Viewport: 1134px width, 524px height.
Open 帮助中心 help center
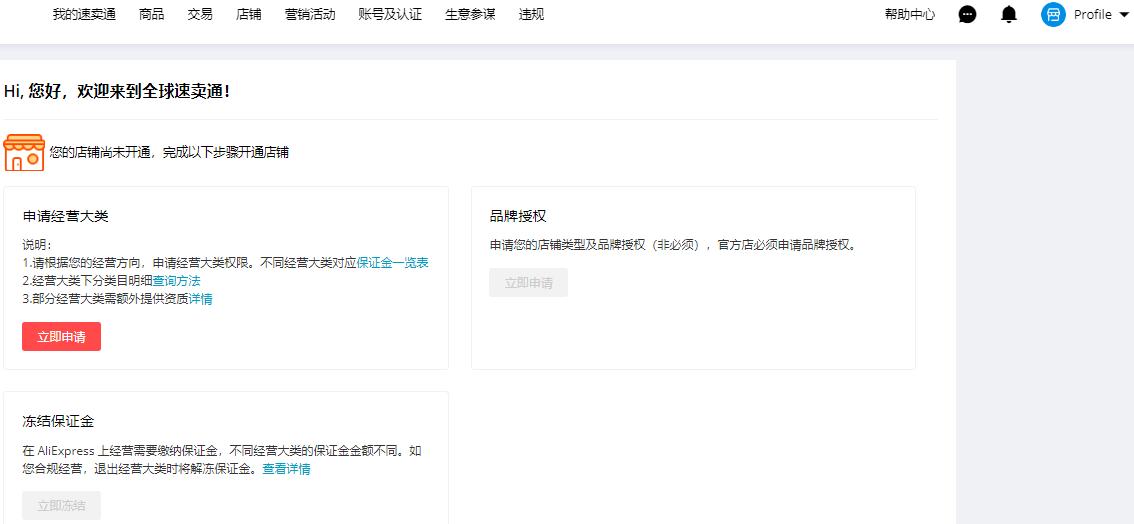point(910,14)
